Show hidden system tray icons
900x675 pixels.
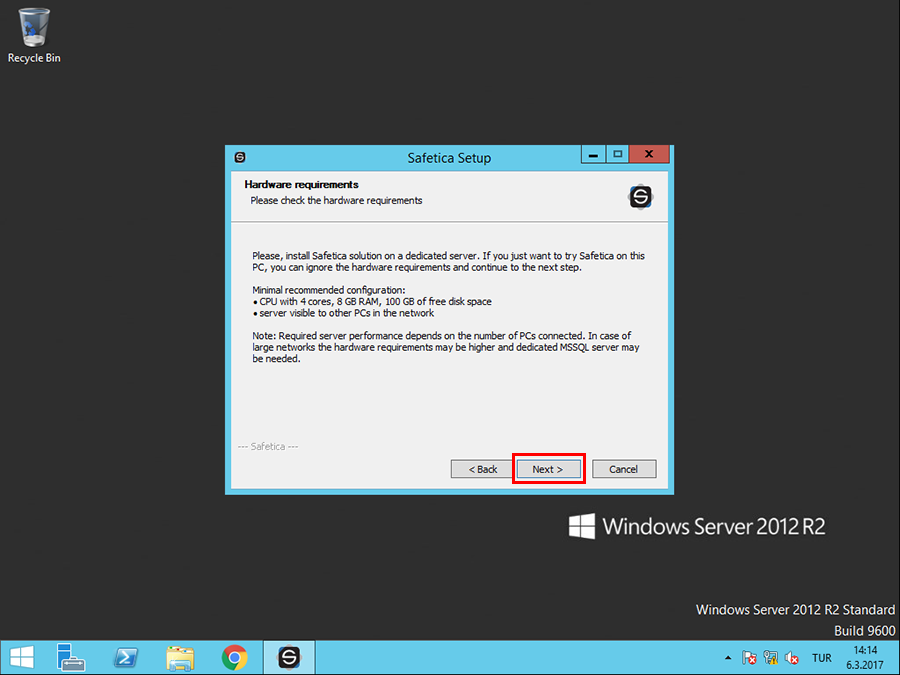728,658
